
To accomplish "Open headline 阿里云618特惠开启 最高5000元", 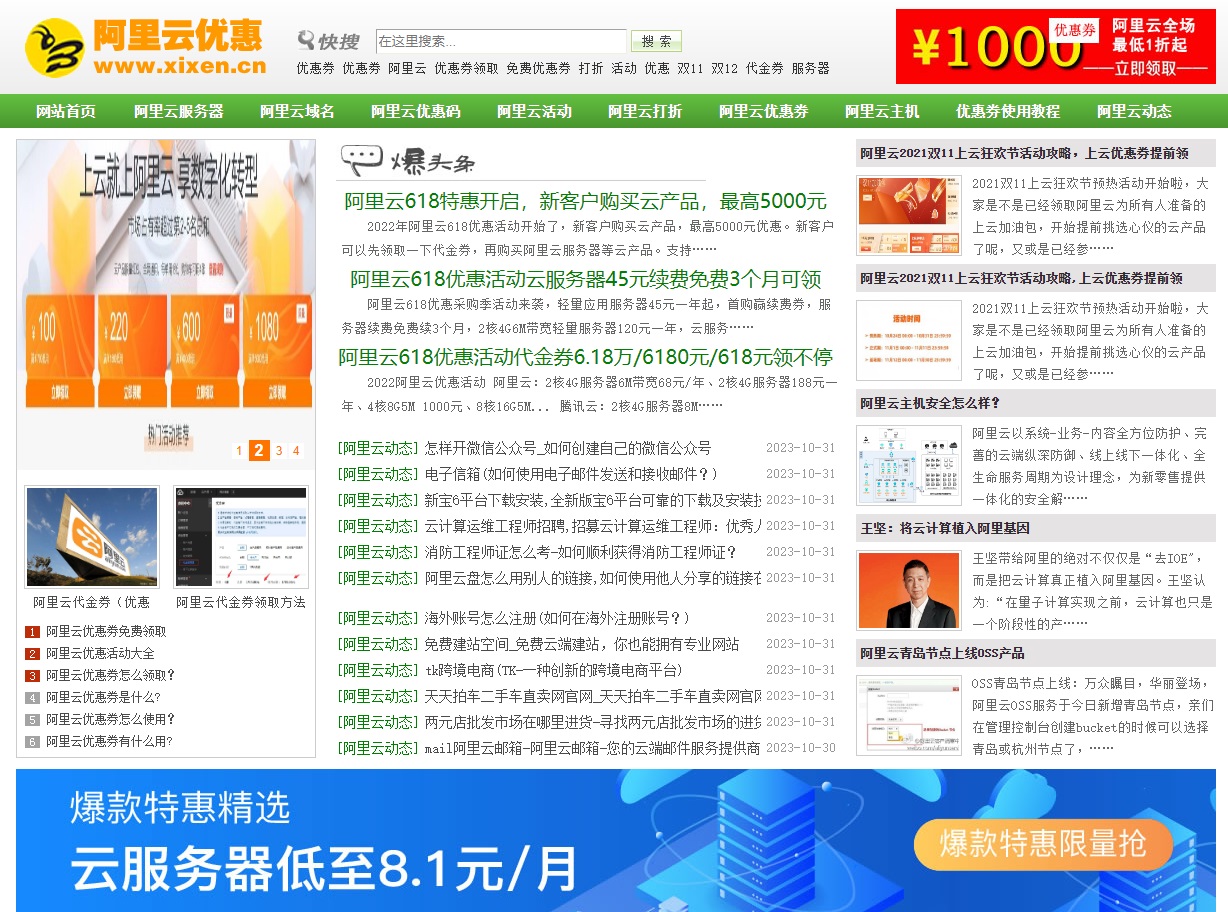I will (x=586, y=201).
